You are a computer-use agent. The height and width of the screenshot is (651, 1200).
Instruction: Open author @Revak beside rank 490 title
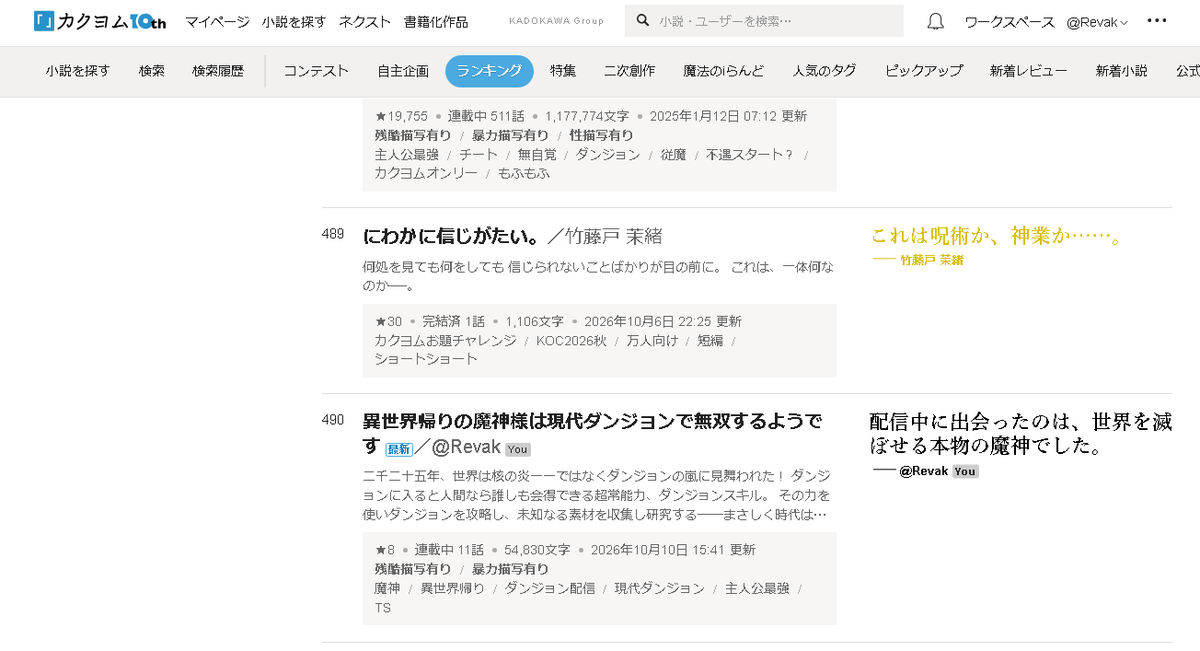466,448
